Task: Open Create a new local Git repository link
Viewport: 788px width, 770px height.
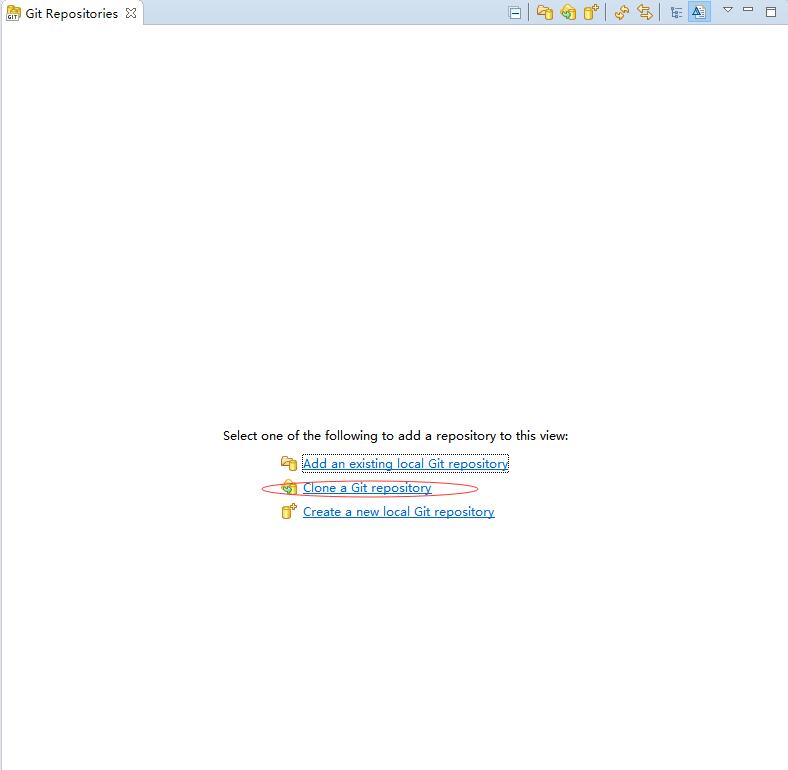Action: [399, 512]
